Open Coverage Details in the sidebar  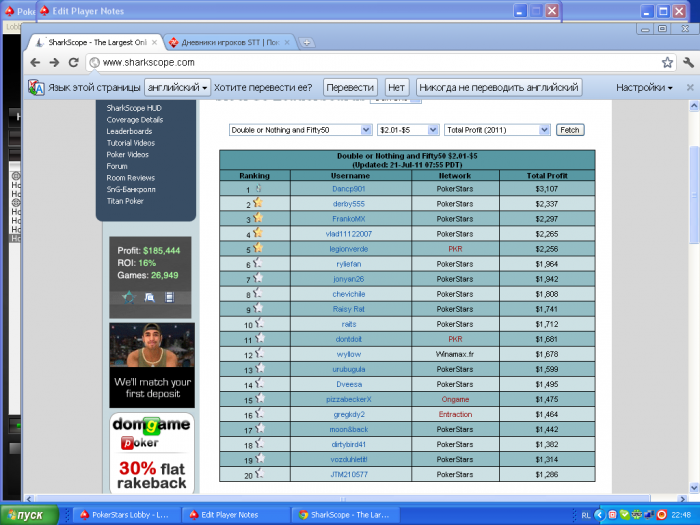pyautogui.click(x=134, y=120)
